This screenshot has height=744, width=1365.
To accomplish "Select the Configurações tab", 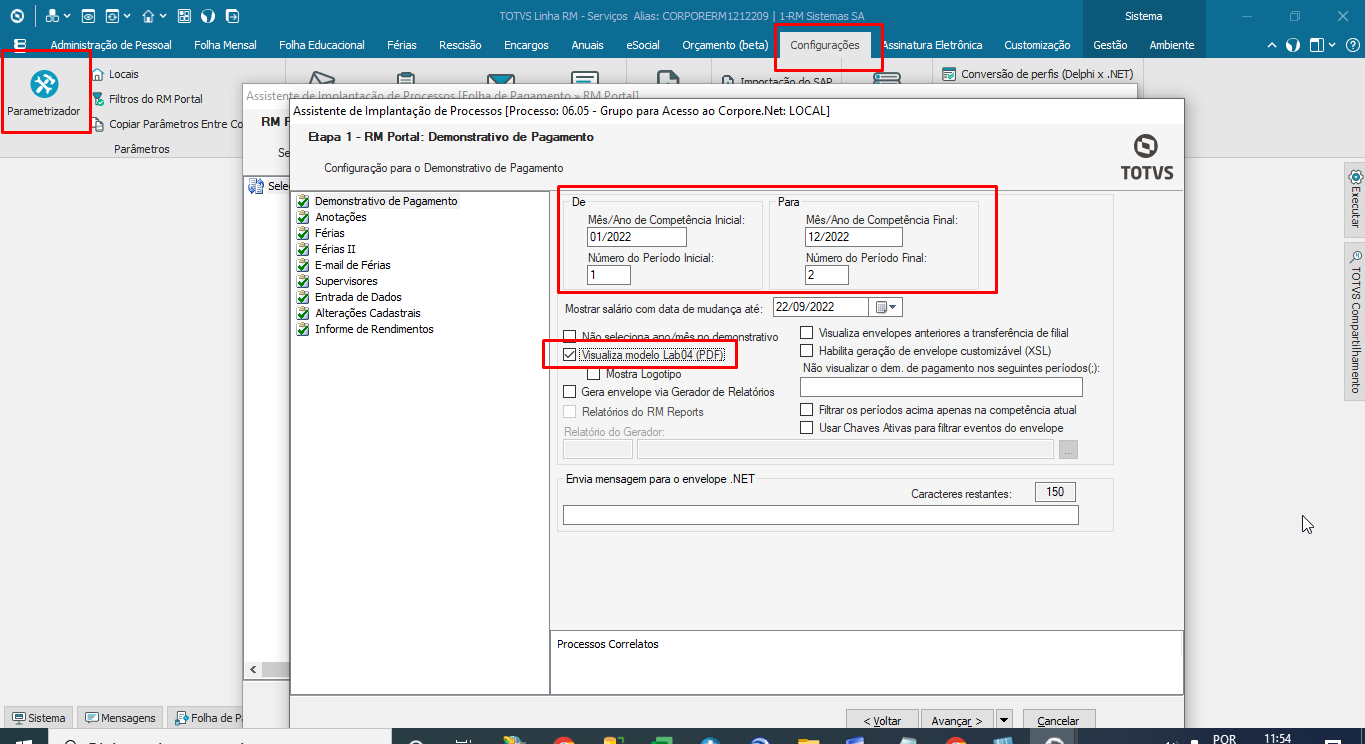I will tap(825, 45).
